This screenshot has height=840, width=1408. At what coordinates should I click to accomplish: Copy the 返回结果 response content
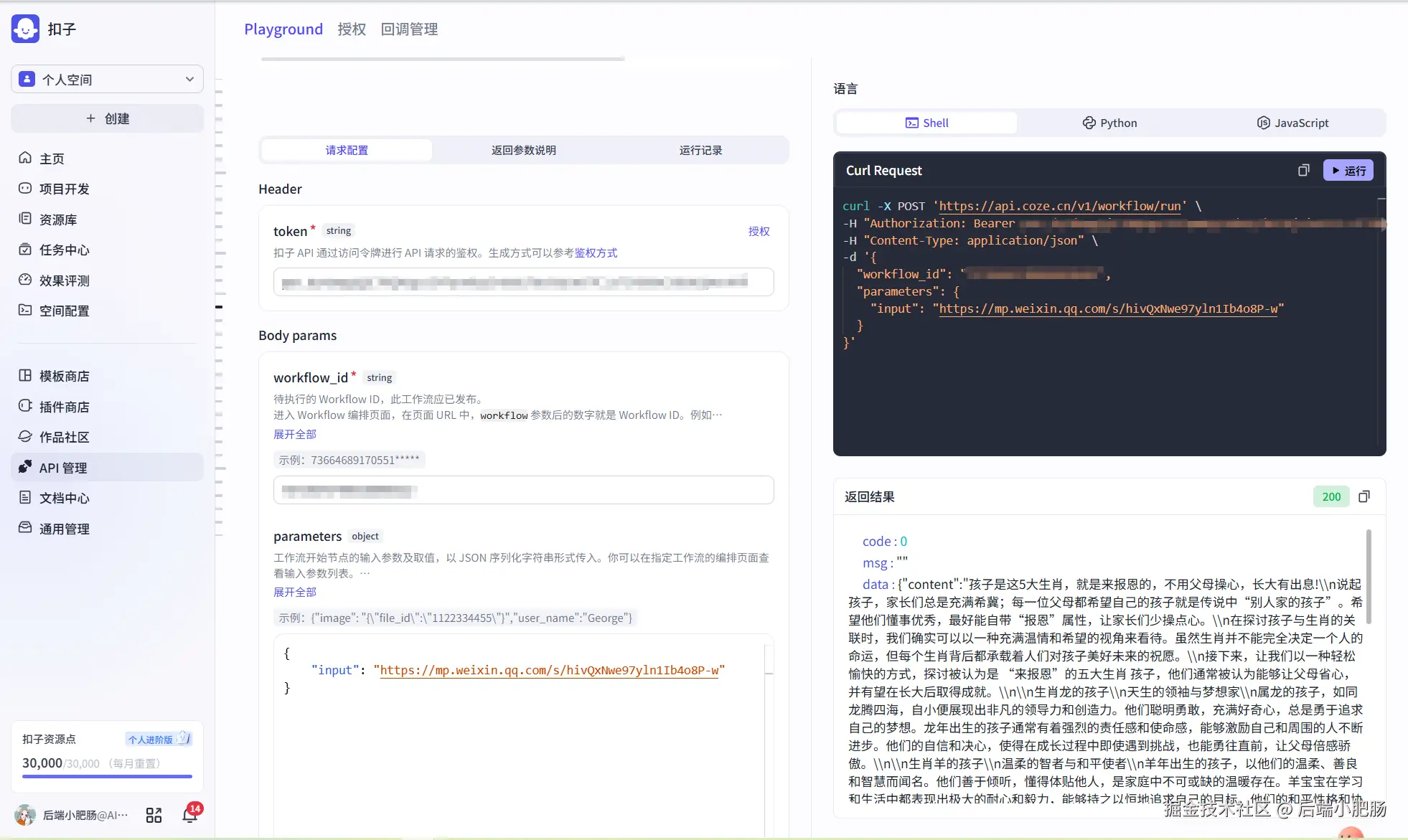(1364, 496)
